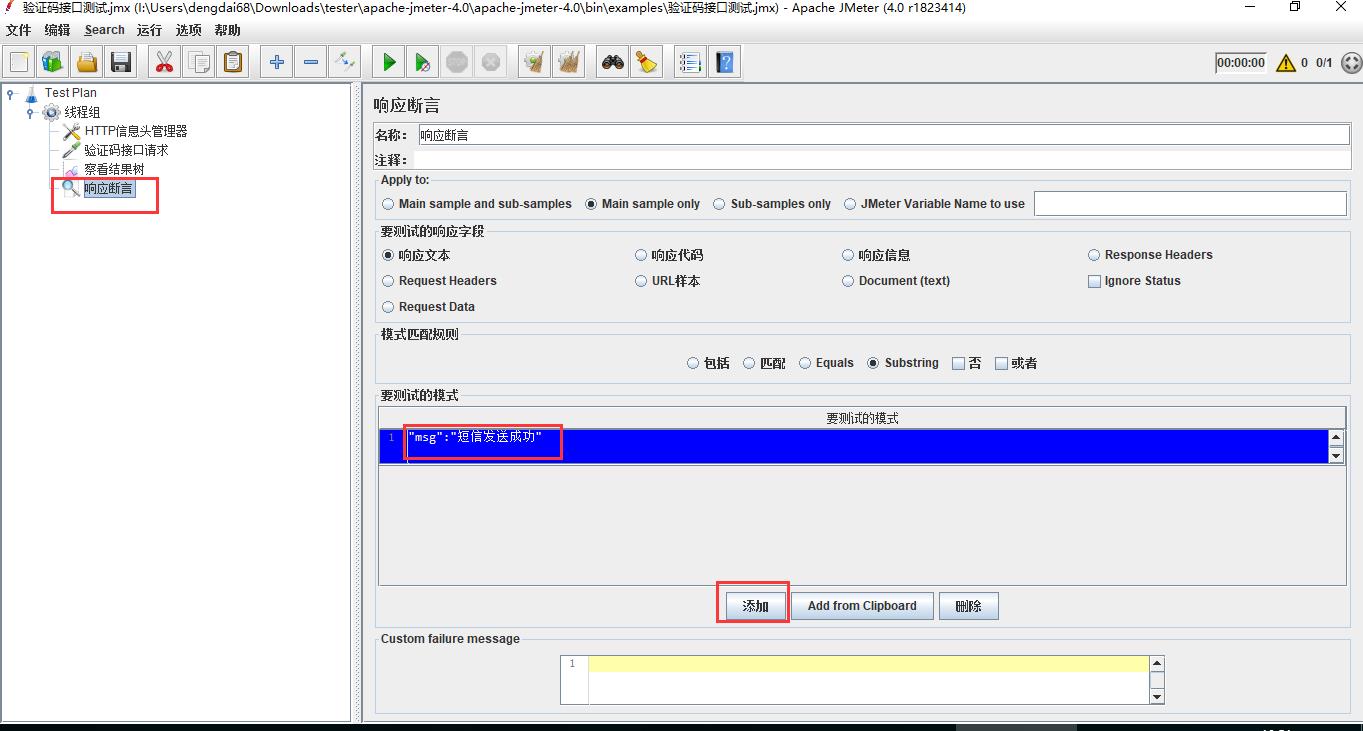The height and width of the screenshot is (731, 1363).
Task: Open the 运行 menu
Action: click(x=150, y=30)
